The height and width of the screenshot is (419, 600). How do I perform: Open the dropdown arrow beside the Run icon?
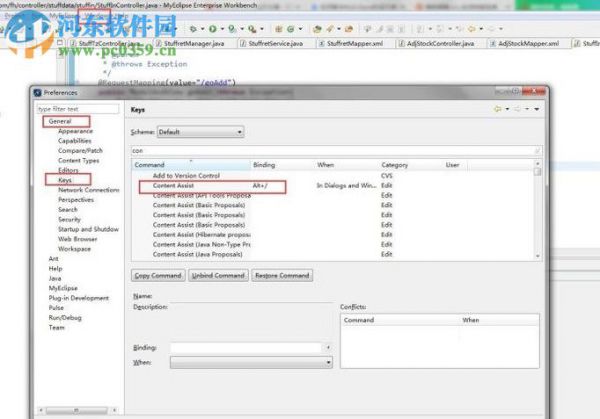pos(222,29)
